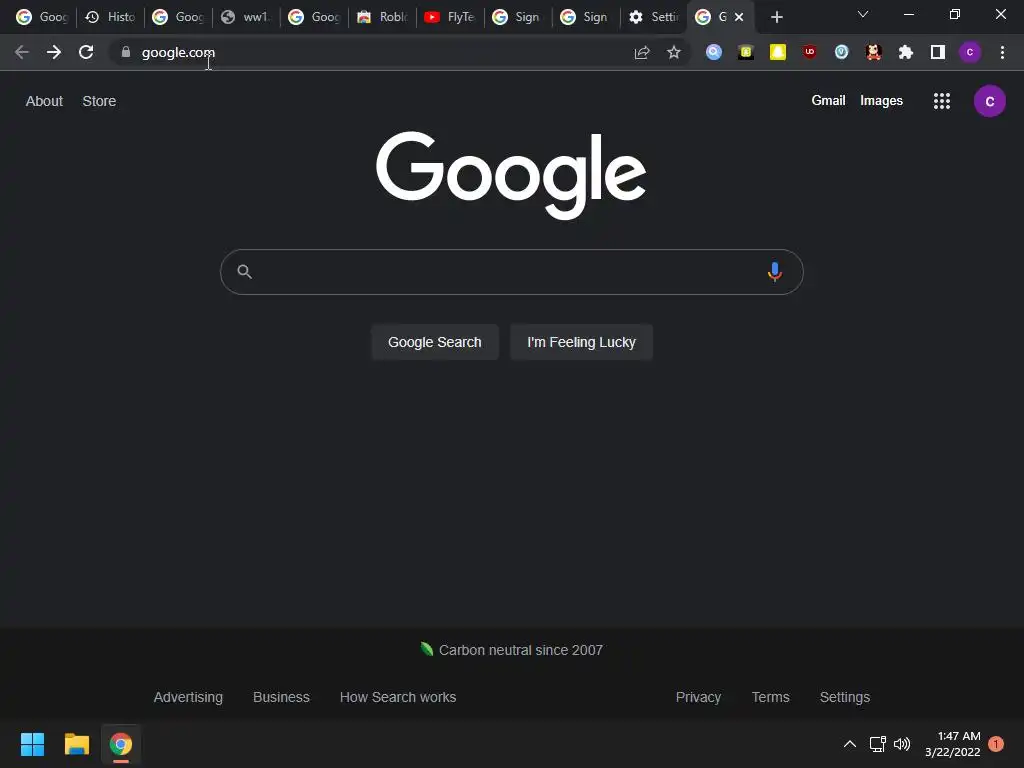Screen dimensions: 1024x768
Task: Switch to the Settings tab
Action: [x=654, y=17]
